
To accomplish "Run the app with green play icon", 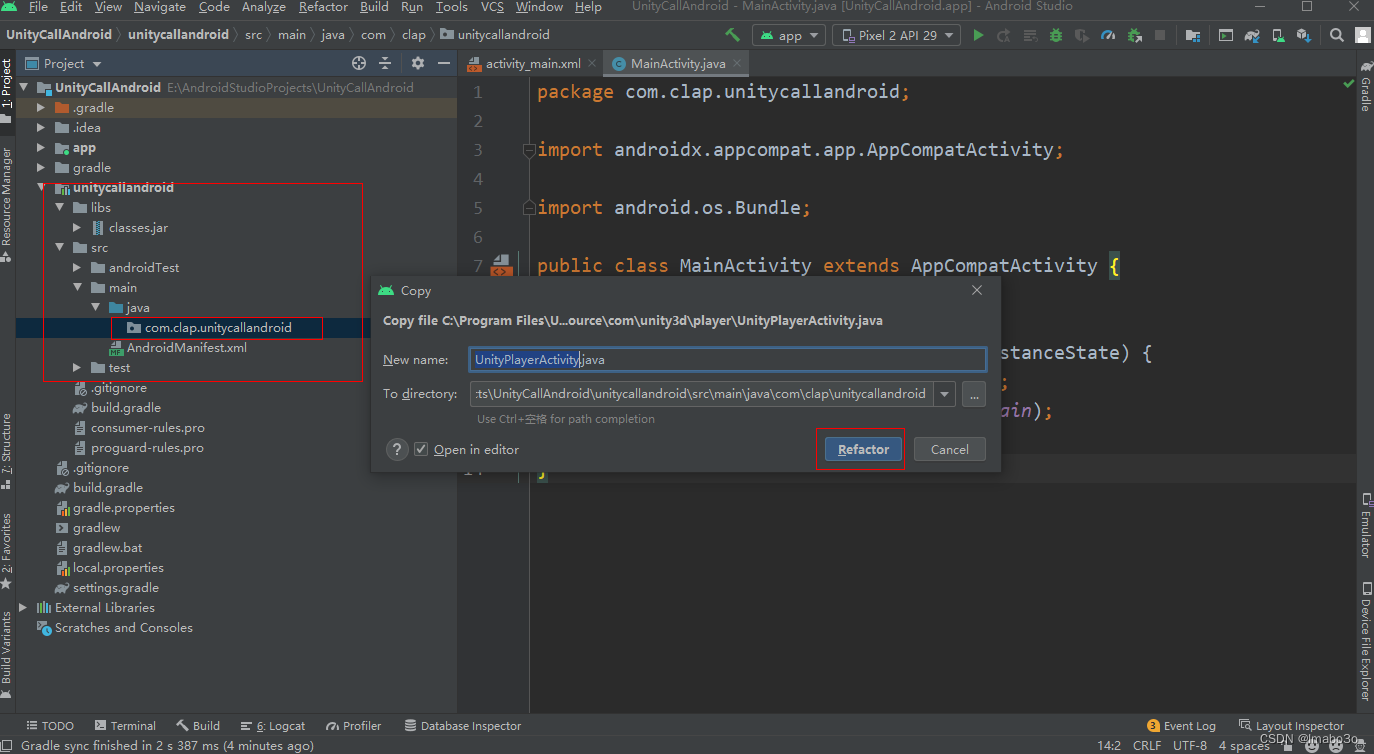I will (978, 35).
